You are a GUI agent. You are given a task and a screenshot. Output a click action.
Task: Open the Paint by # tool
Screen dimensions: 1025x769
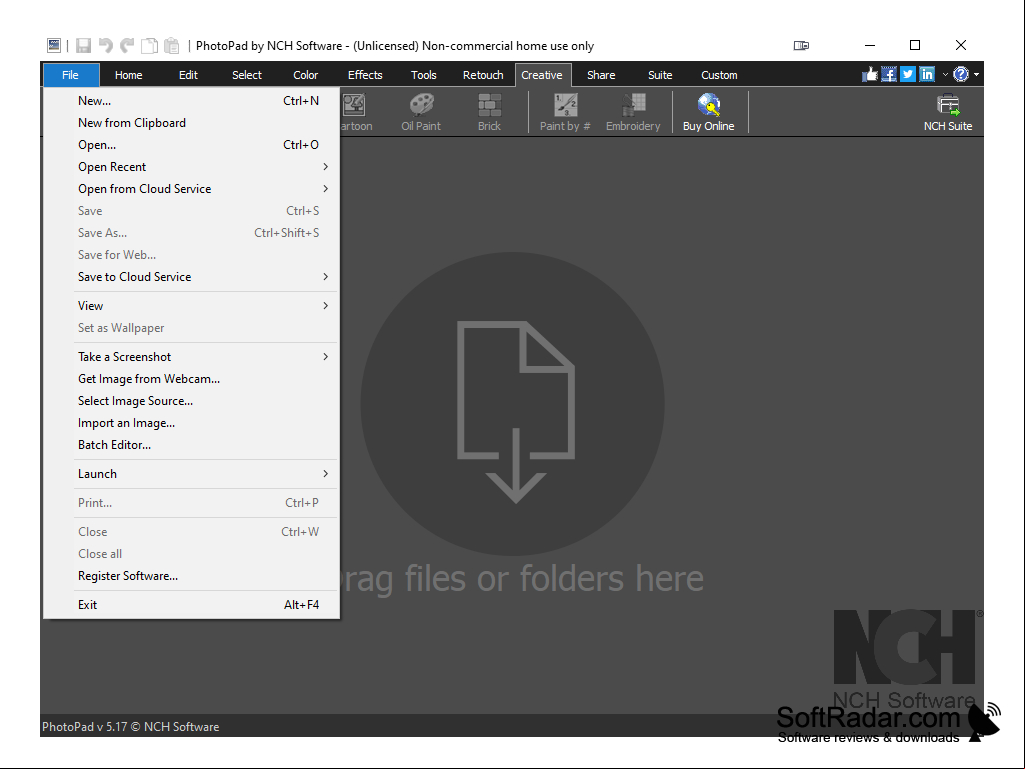[565, 112]
